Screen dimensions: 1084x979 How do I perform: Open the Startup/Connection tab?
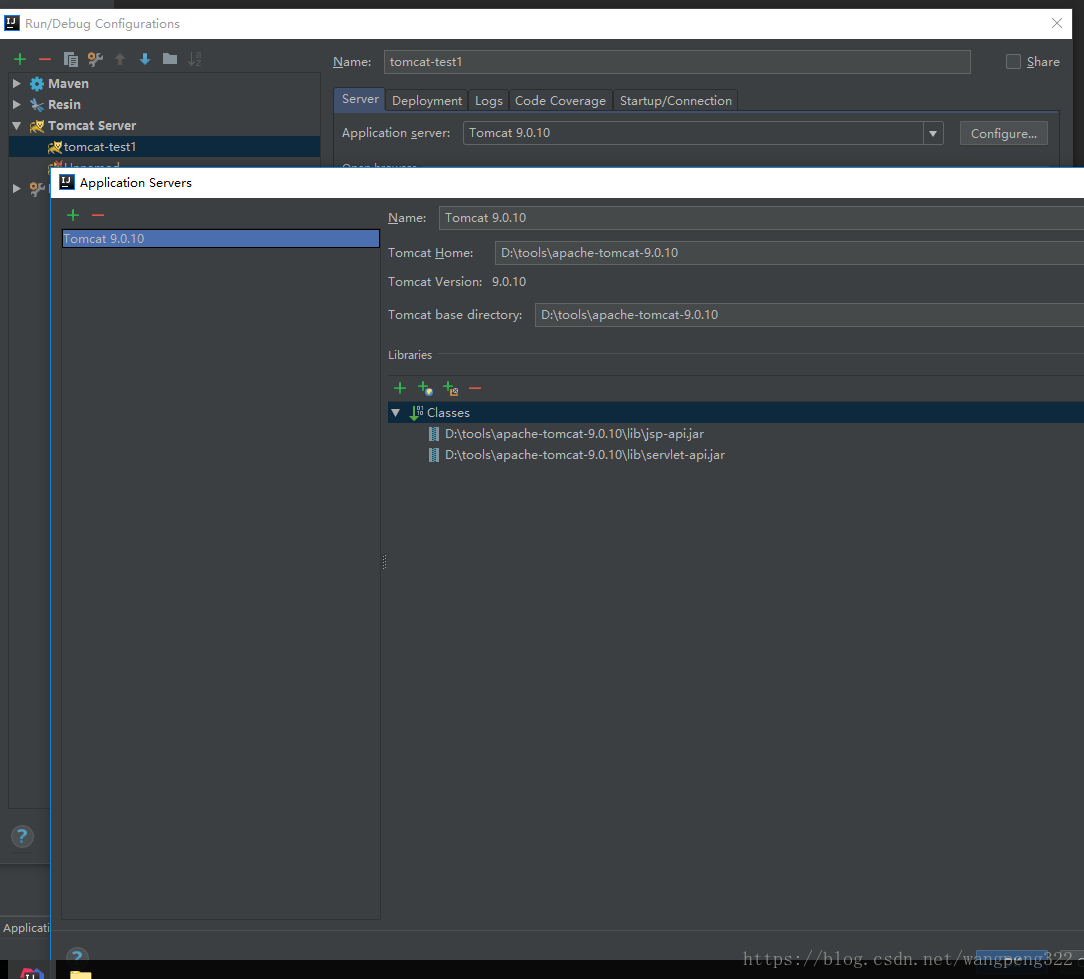(675, 101)
